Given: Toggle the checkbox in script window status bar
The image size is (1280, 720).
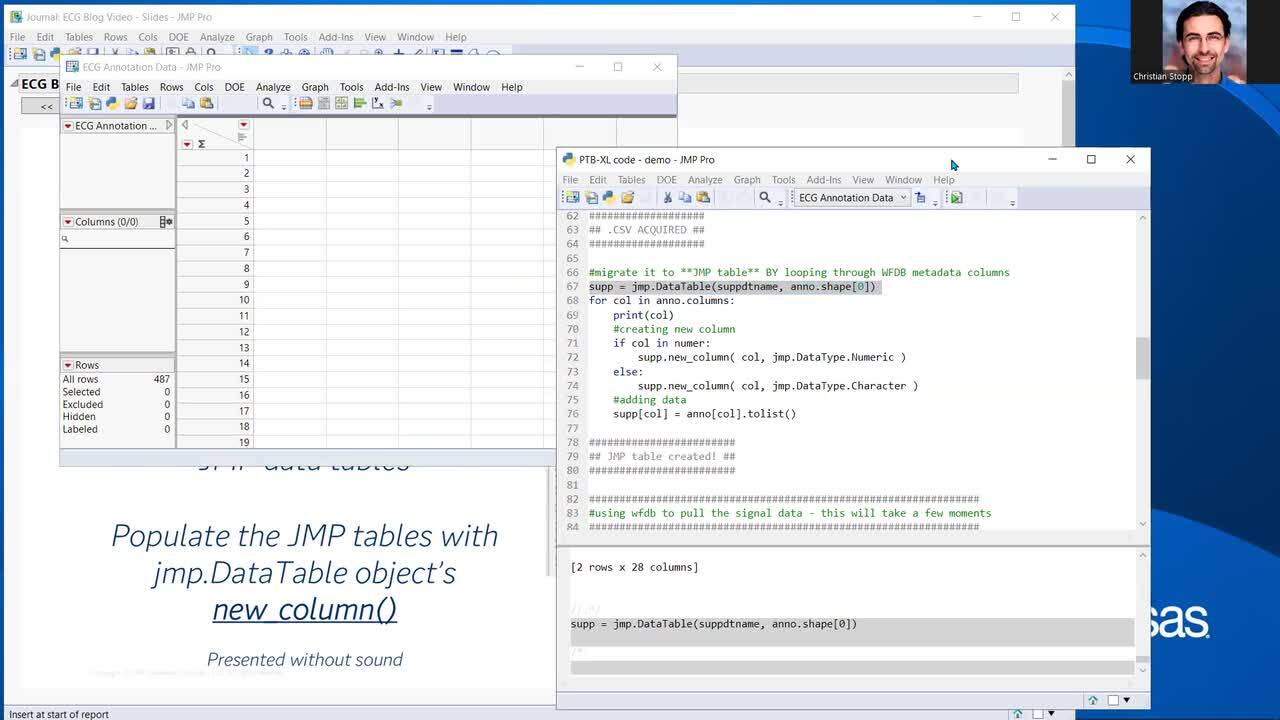Looking at the screenshot, I should tap(1113, 701).
